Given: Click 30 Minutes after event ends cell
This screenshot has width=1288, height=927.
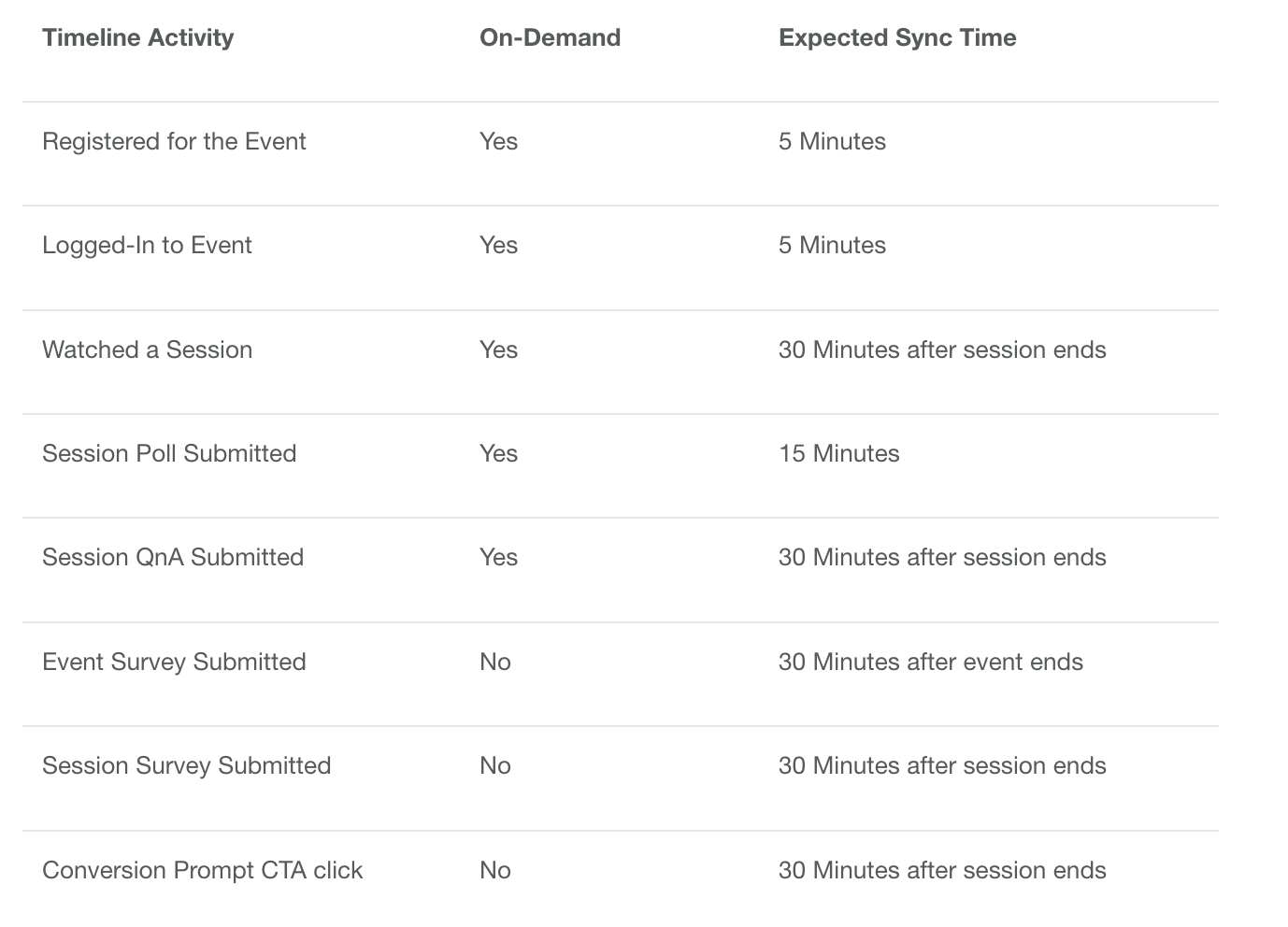Looking at the screenshot, I should (930, 662).
